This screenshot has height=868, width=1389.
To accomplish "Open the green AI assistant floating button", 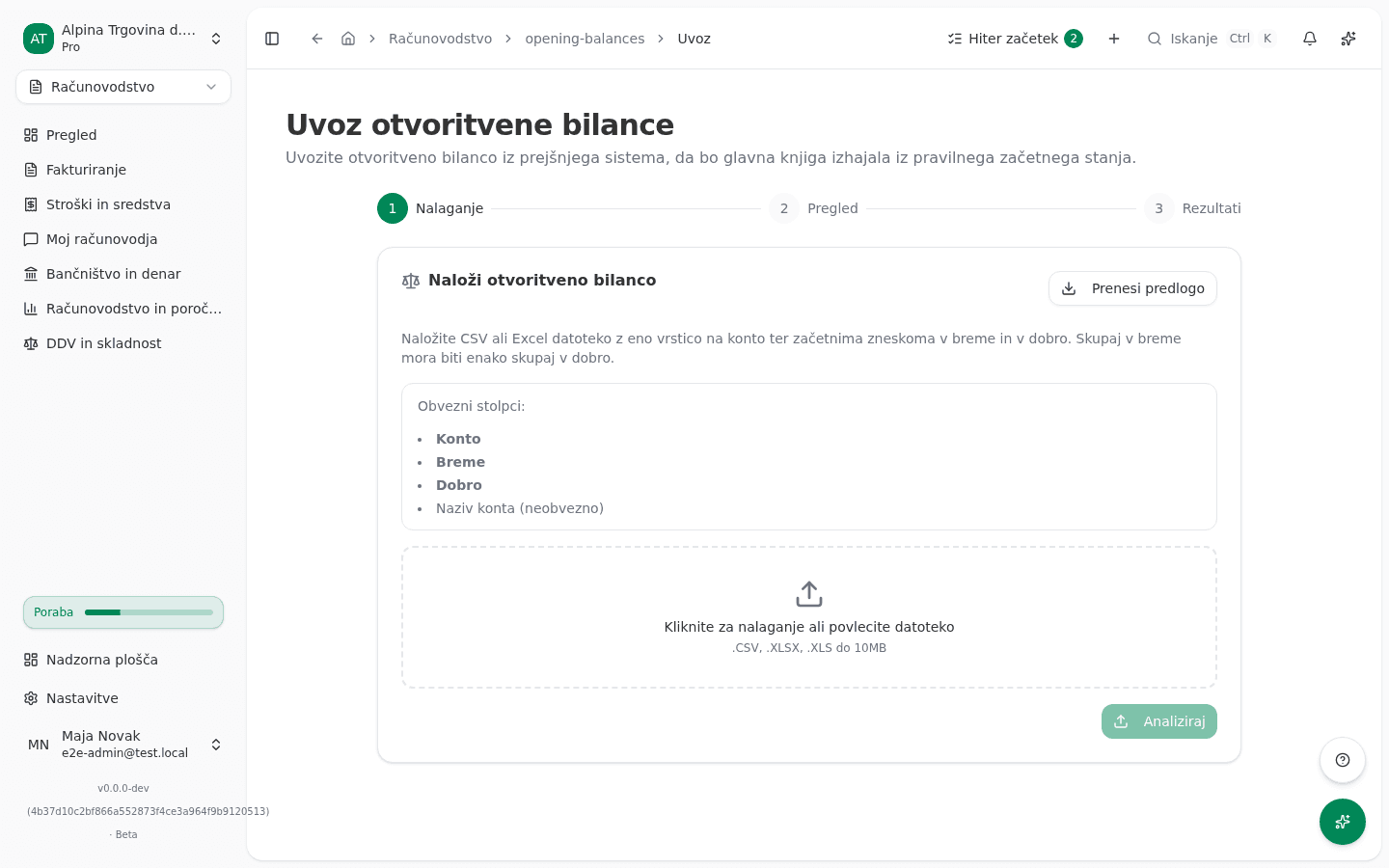I will (x=1343, y=822).
